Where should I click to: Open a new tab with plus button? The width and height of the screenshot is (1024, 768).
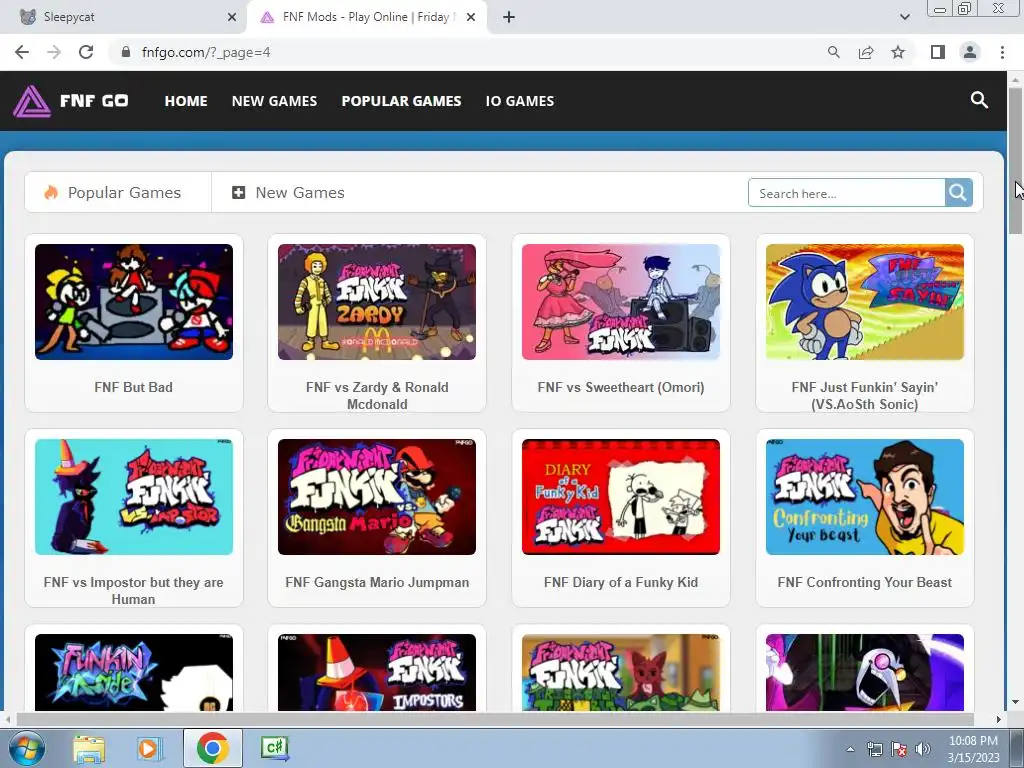(509, 18)
